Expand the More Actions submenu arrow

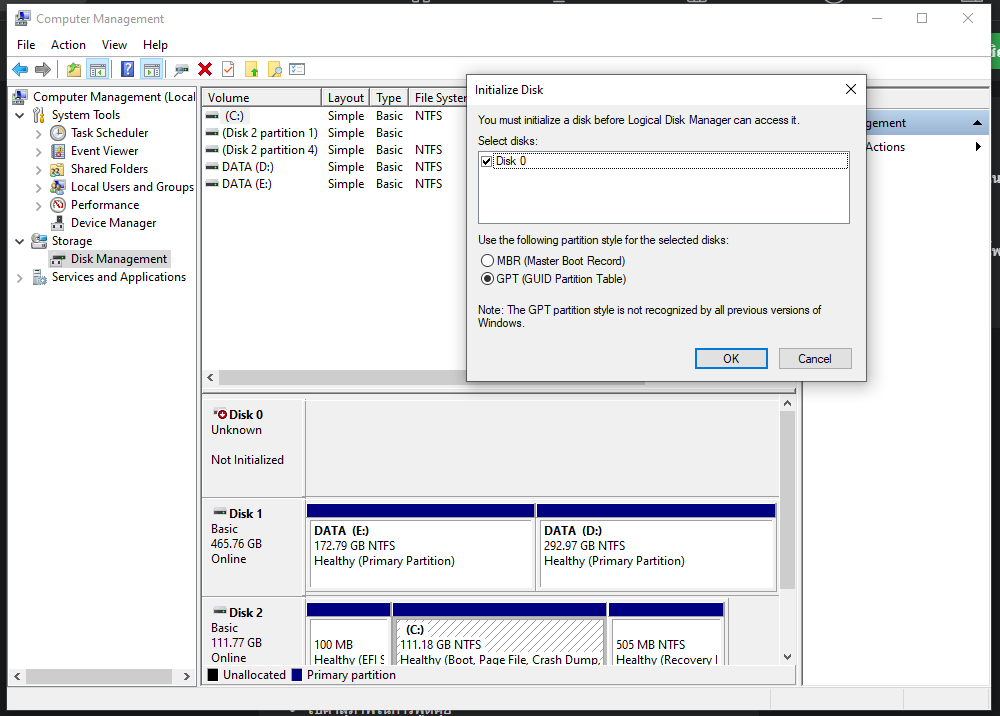click(x=978, y=147)
